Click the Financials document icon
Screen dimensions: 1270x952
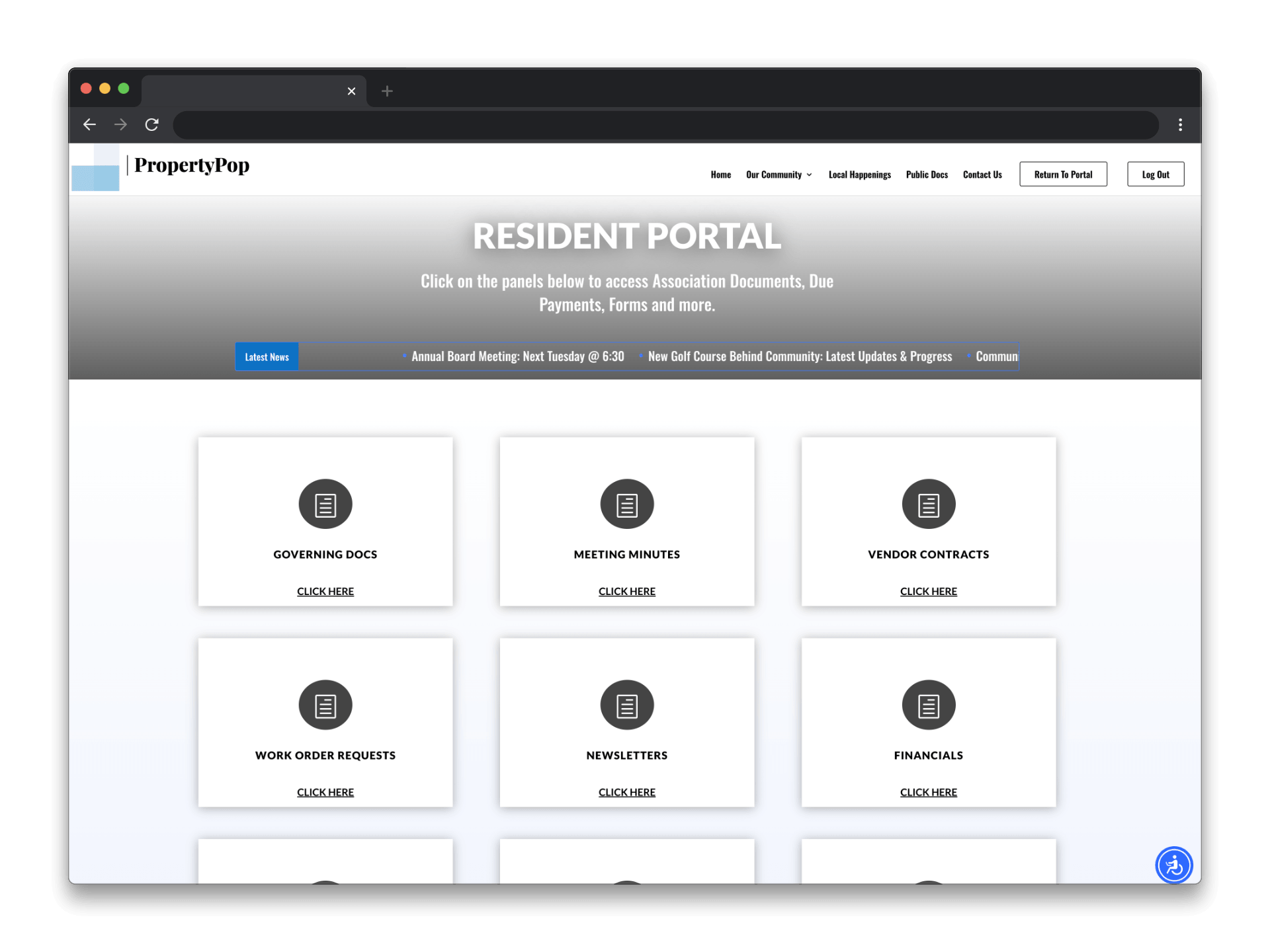click(929, 705)
